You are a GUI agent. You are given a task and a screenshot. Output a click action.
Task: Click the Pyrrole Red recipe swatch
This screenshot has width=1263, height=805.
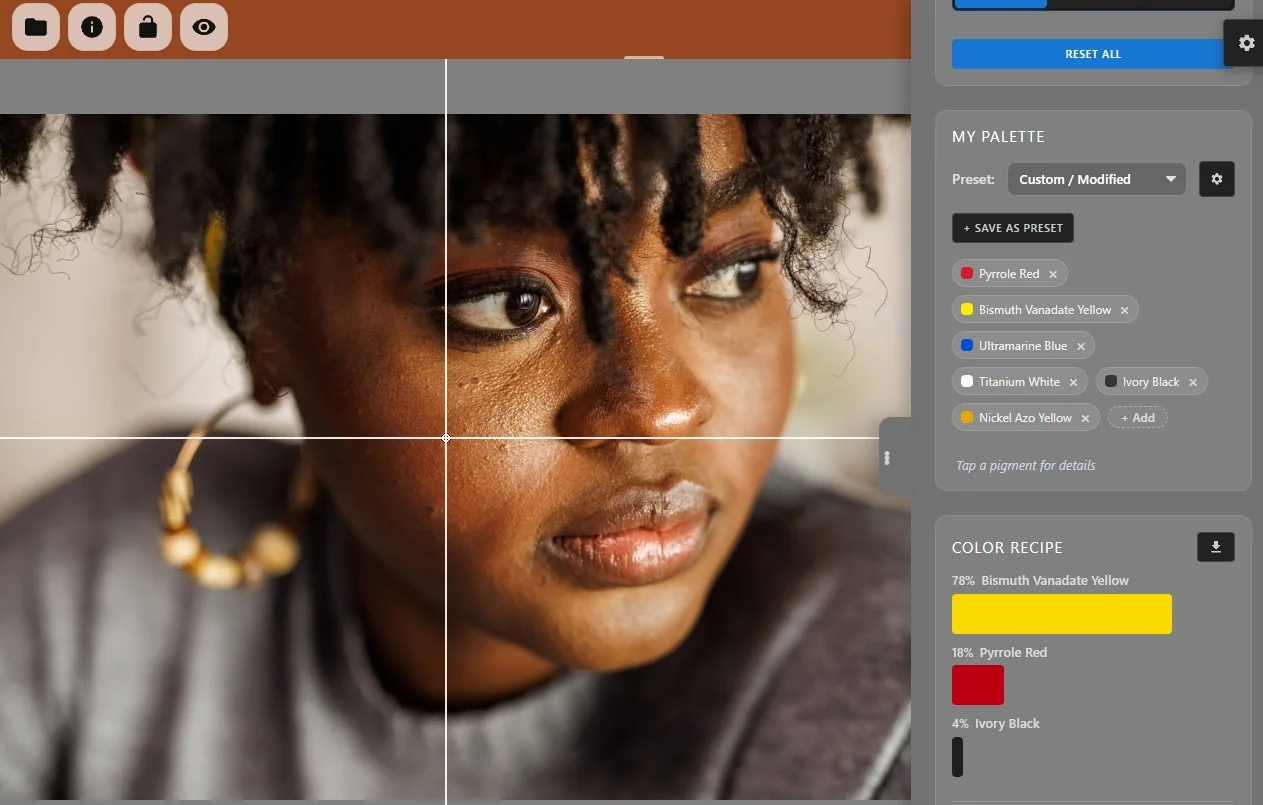pos(977,685)
